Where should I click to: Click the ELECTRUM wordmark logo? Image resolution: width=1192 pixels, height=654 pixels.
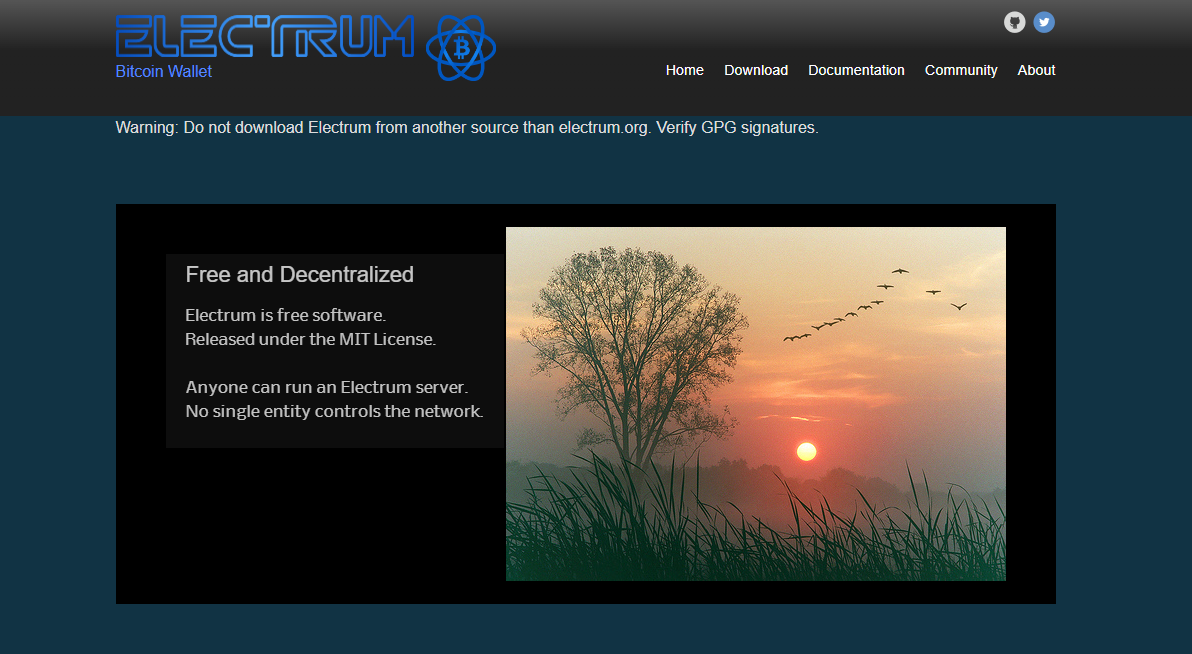265,36
